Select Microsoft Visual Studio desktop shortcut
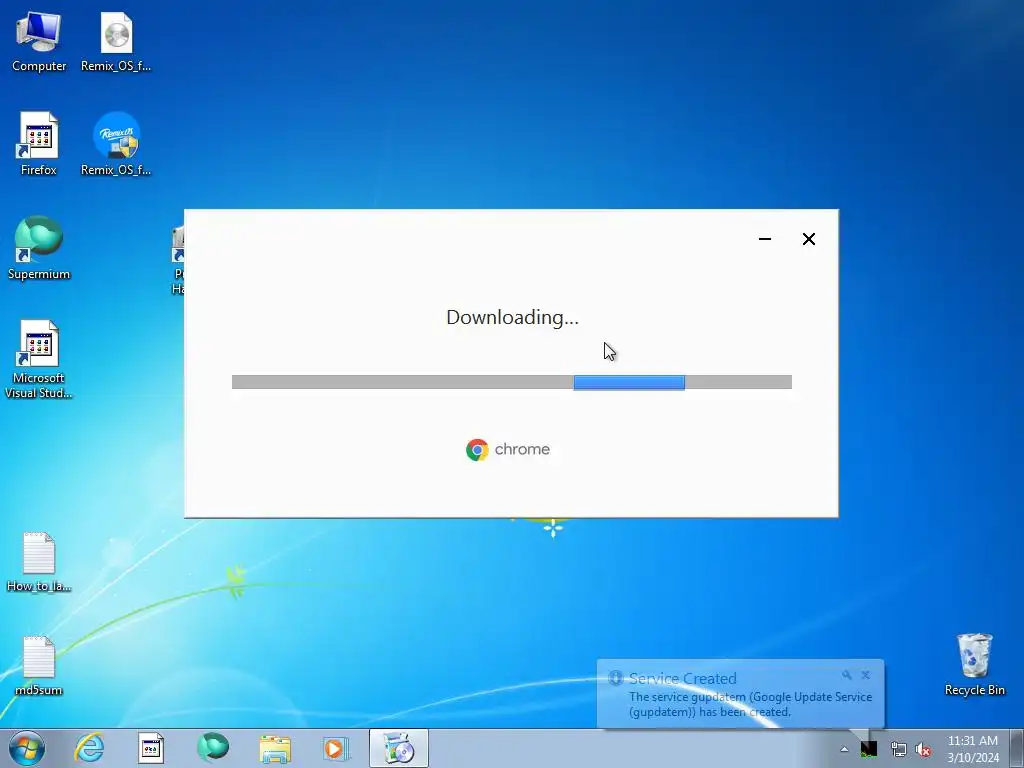1024x768 pixels. [39, 359]
